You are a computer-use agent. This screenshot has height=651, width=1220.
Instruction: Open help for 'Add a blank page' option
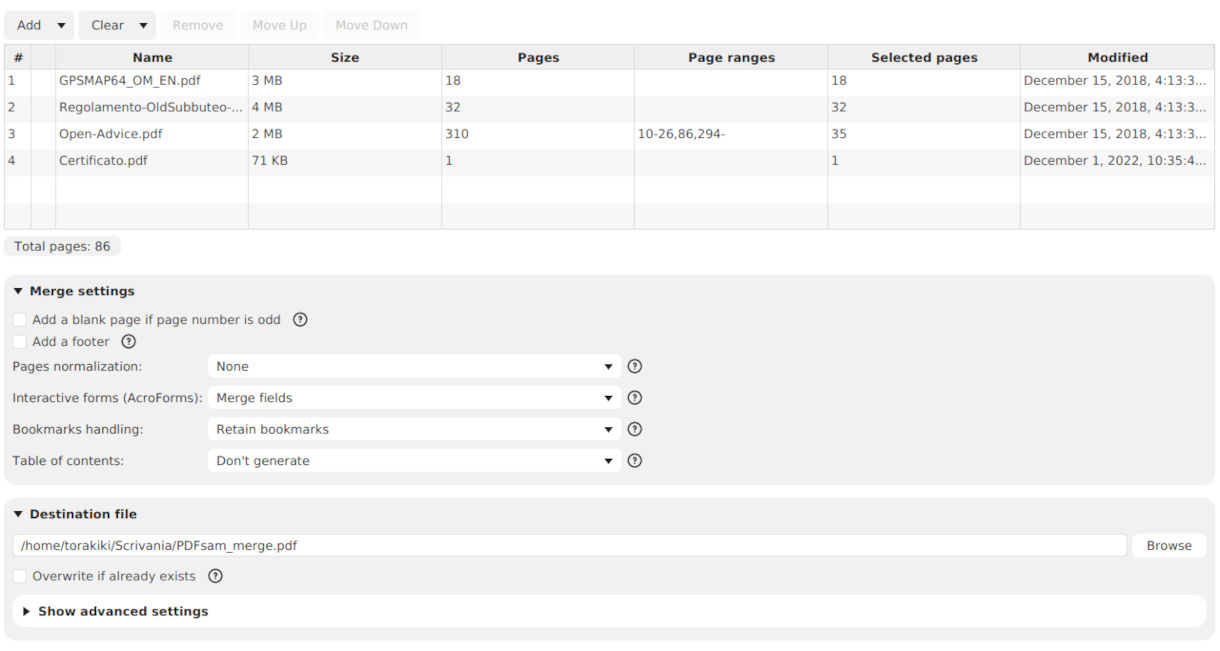(x=299, y=319)
